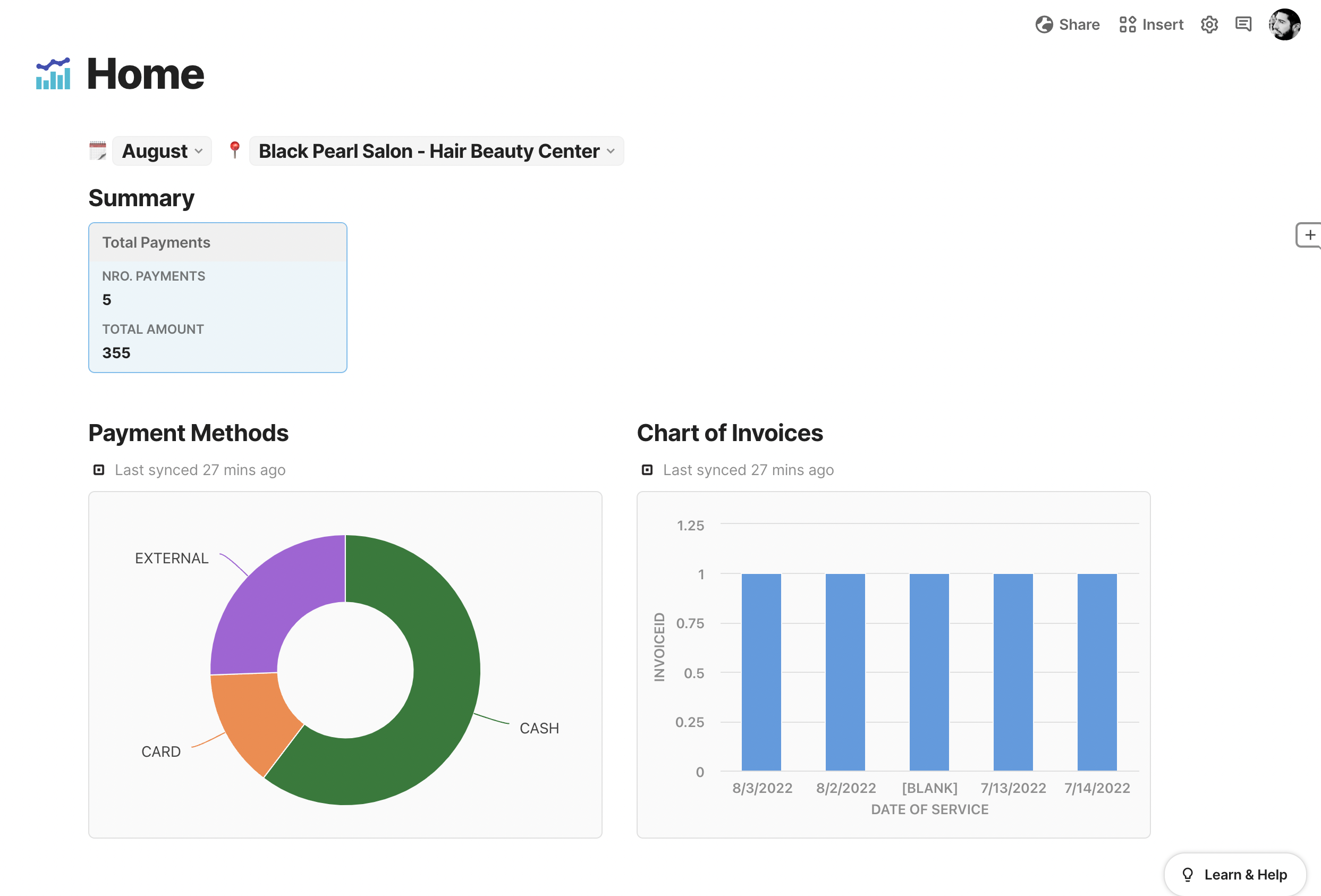Image resolution: width=1321 pixels, height=896 pixels.
Task: Click the add comment plus icon
Action: pos(1310,235)
